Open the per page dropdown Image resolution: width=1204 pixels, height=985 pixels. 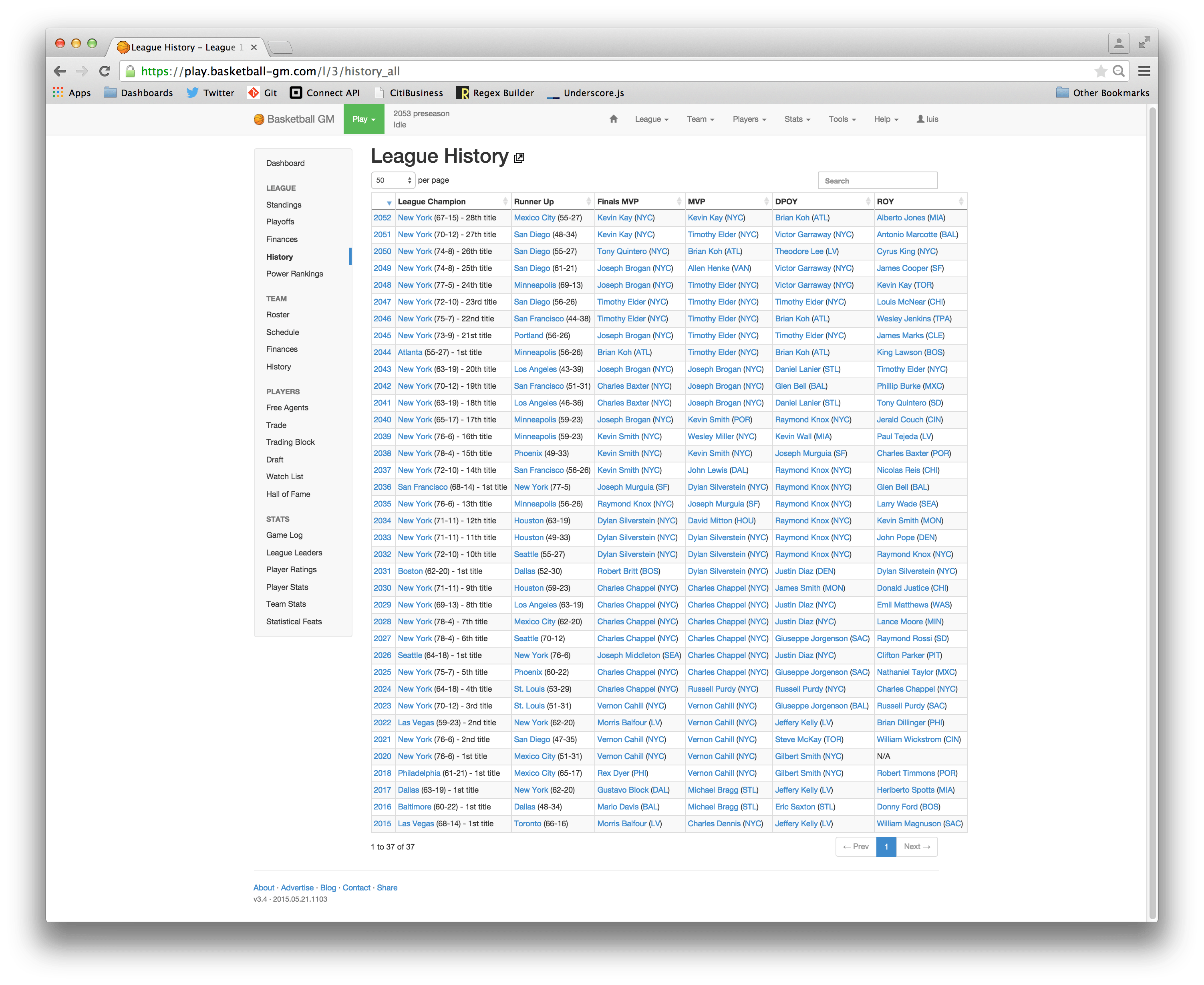[393, 180]
